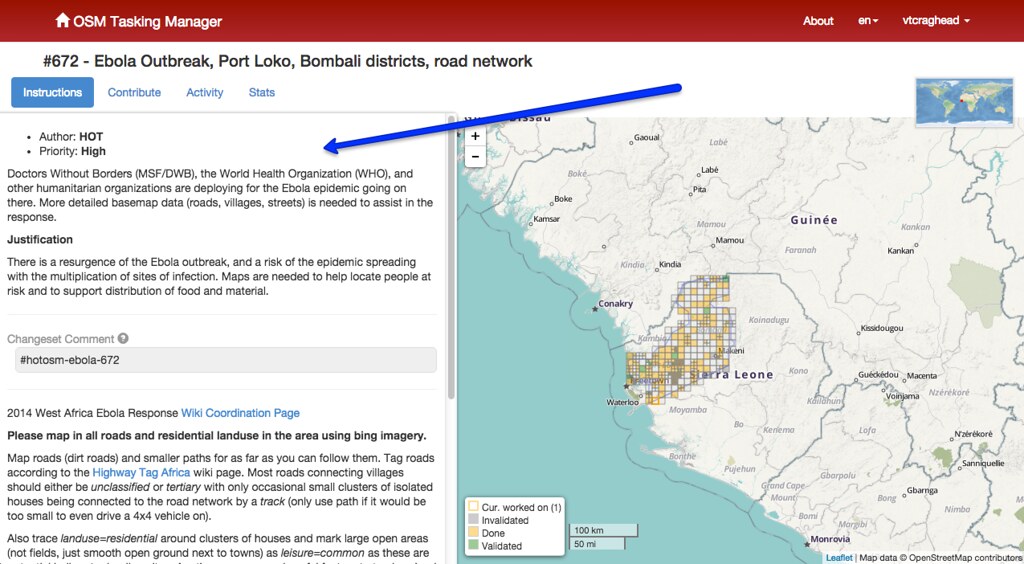Click the 100 km scale bar

pyautogui.click(x=603, y=530)
